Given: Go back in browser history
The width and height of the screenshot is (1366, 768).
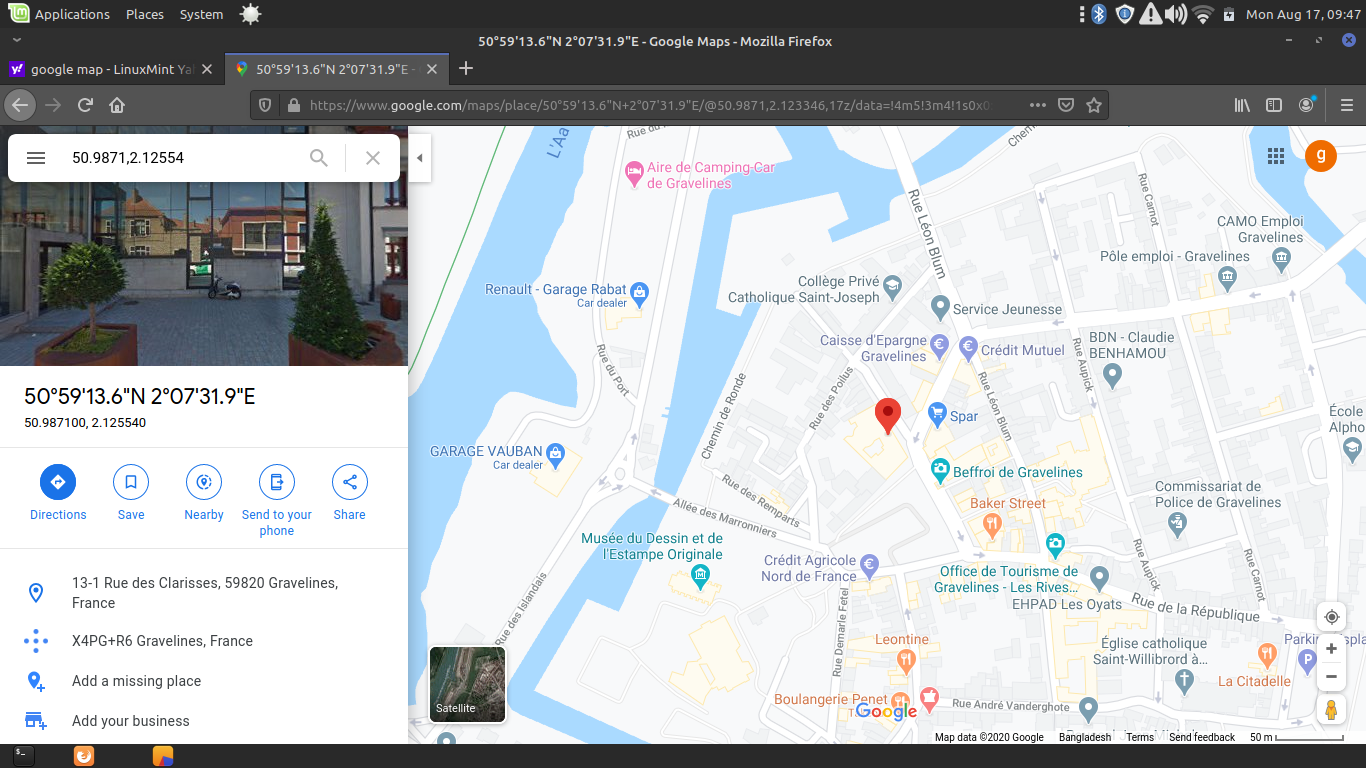Looking at the screenshot, I should 20,105.
